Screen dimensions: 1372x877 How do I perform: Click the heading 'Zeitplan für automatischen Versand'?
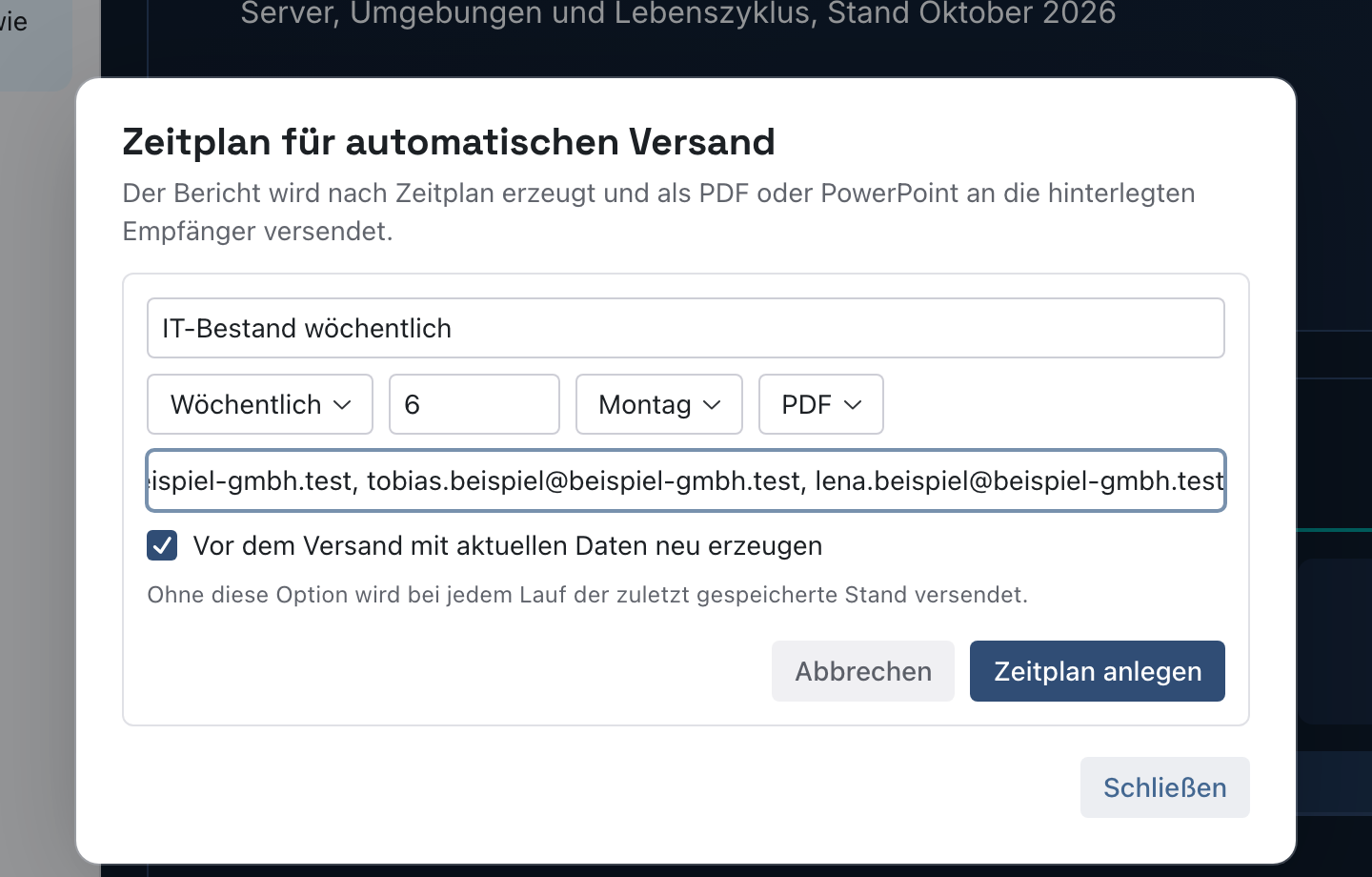(449, 142)
